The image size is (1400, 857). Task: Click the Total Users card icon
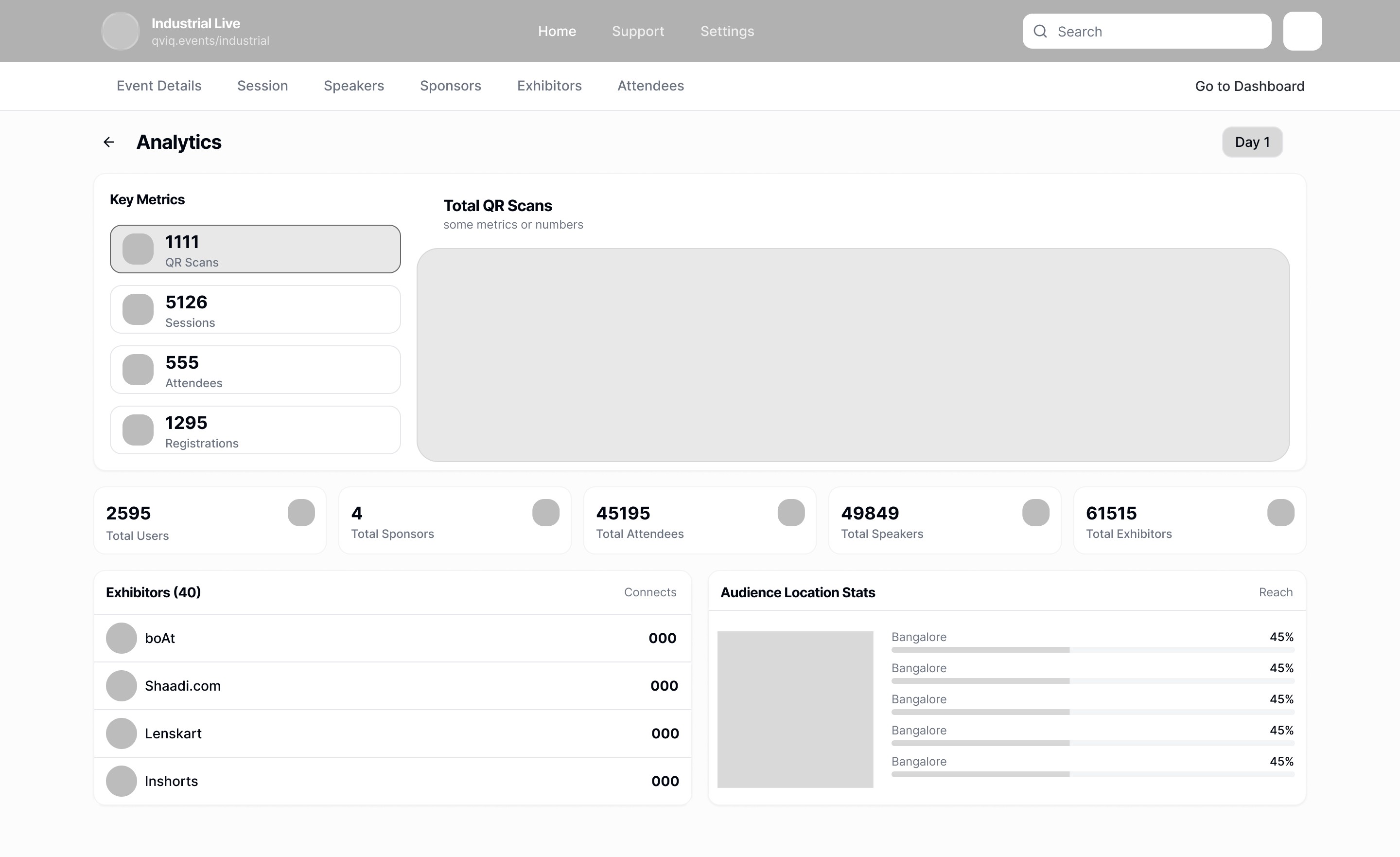point(300,513)
